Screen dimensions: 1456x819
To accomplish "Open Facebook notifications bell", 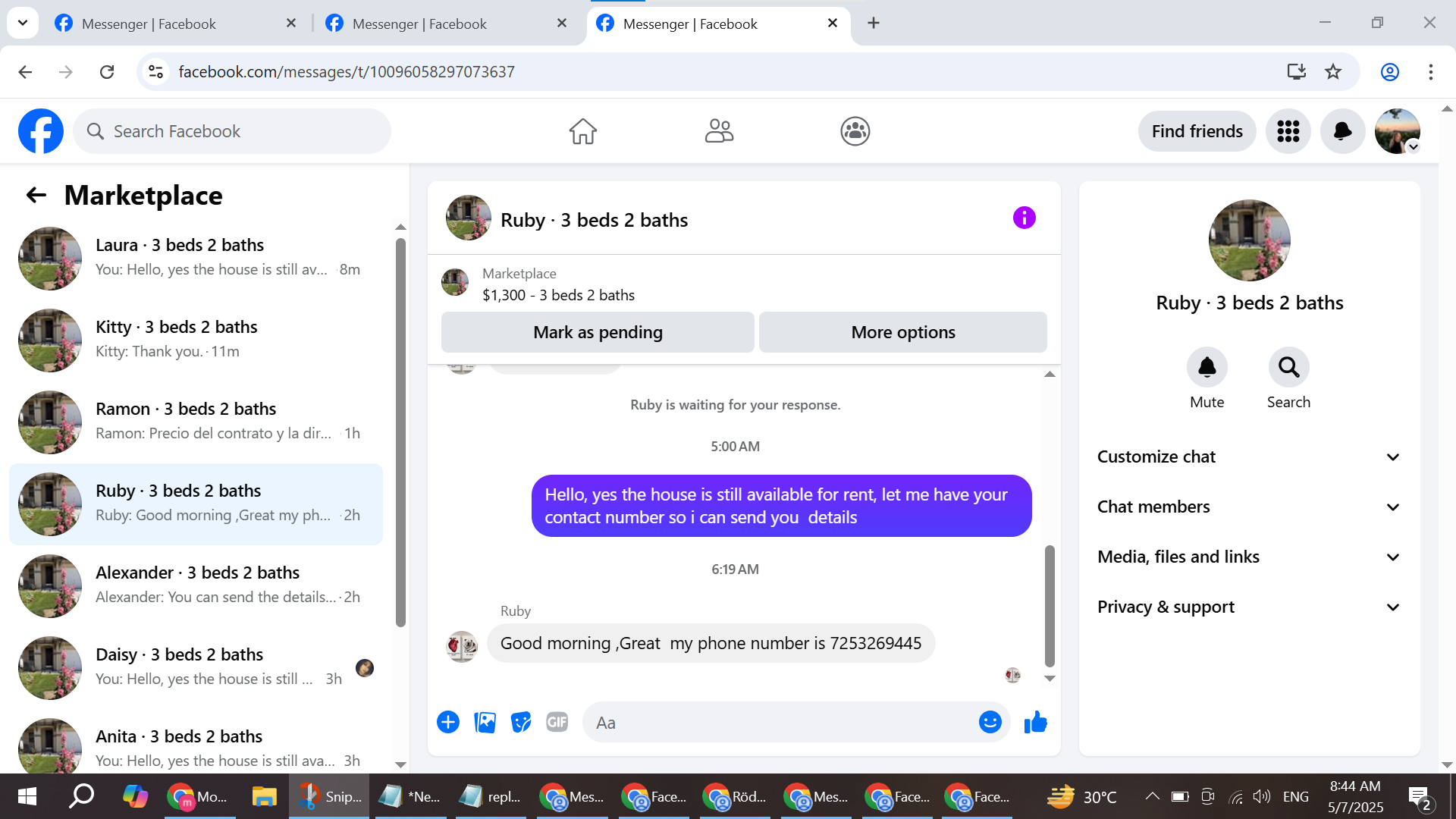I will pyautogui.click(x=1342, y=131).
